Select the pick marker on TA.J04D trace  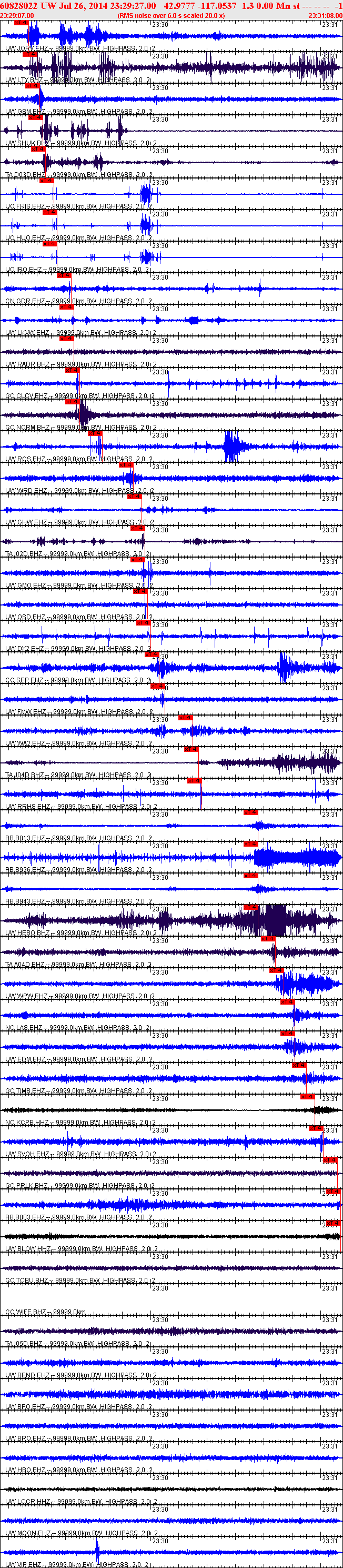coord(191,749)
